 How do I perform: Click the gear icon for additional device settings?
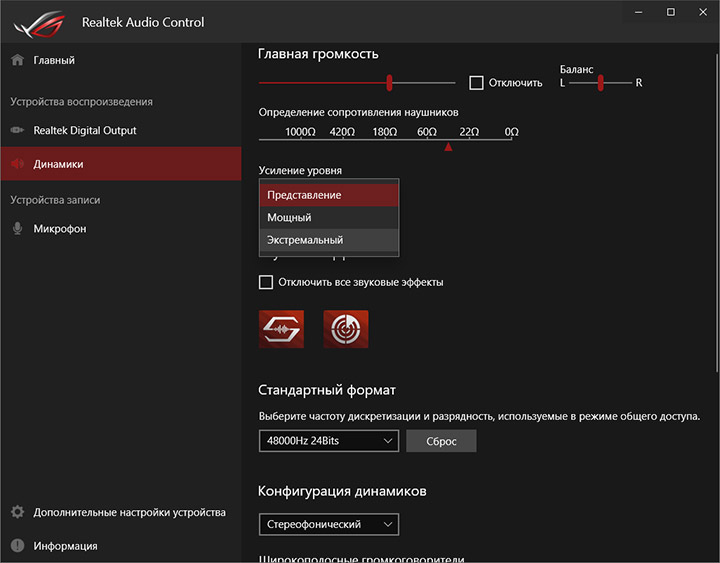[16, 512]
